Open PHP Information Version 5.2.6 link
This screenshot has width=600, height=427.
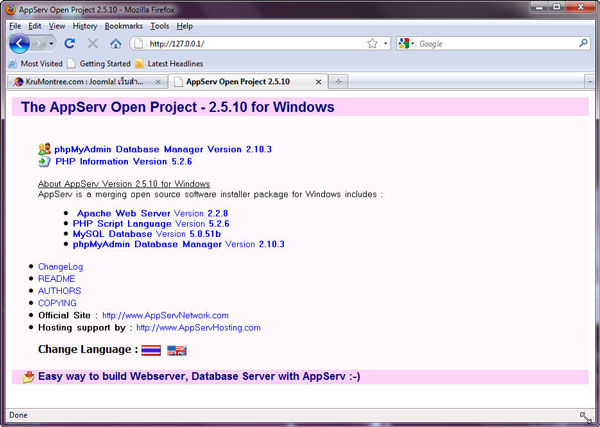(124, 161)
